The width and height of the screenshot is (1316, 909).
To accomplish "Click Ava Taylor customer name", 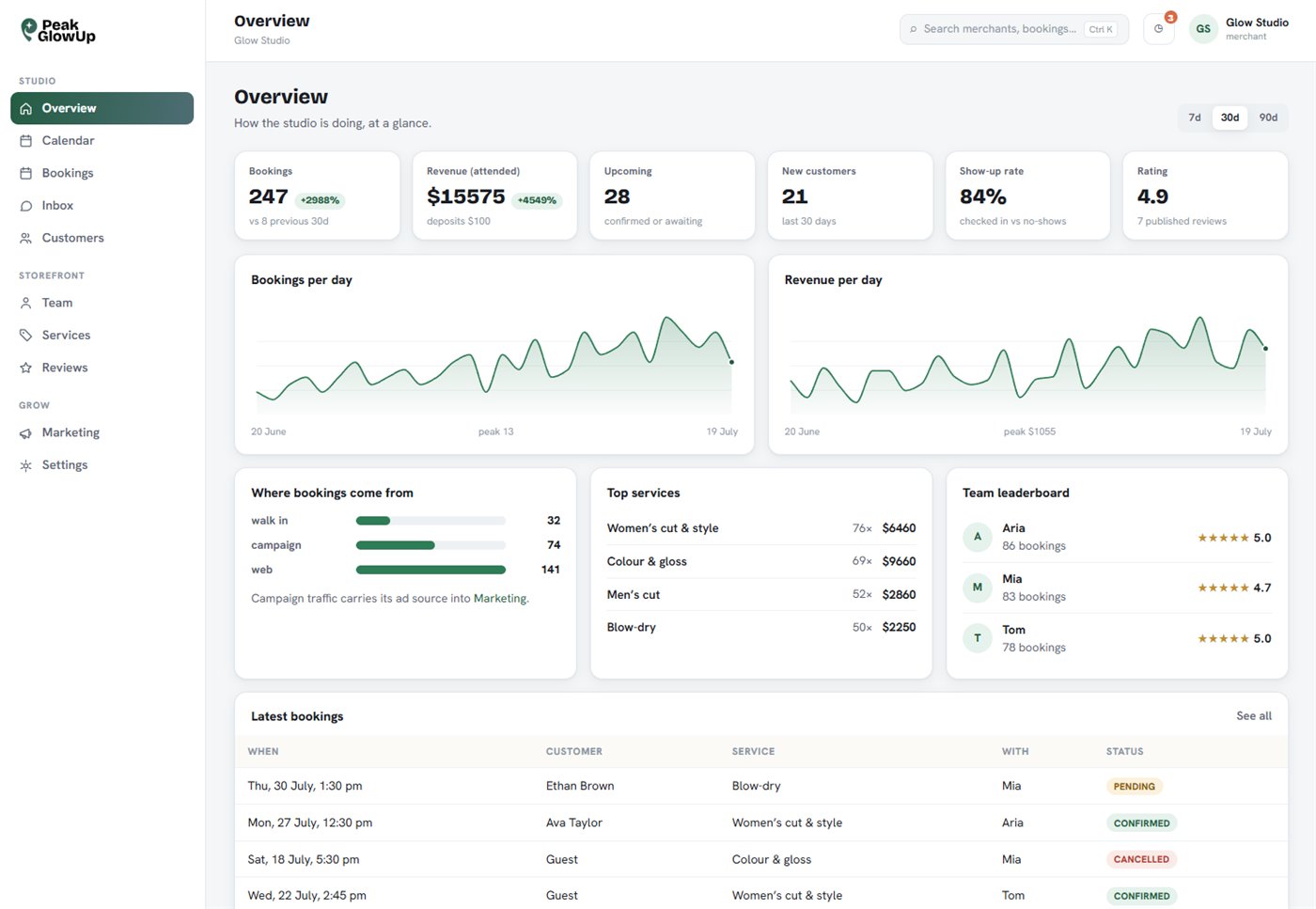I will point(574,823).
